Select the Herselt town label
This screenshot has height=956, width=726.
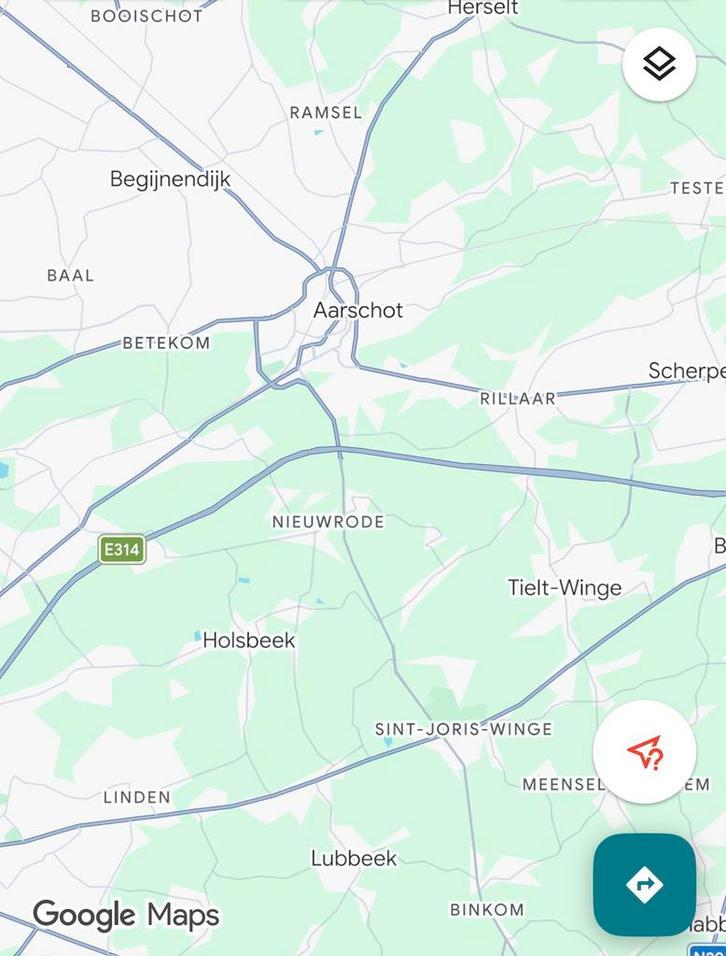click(483, 7)
